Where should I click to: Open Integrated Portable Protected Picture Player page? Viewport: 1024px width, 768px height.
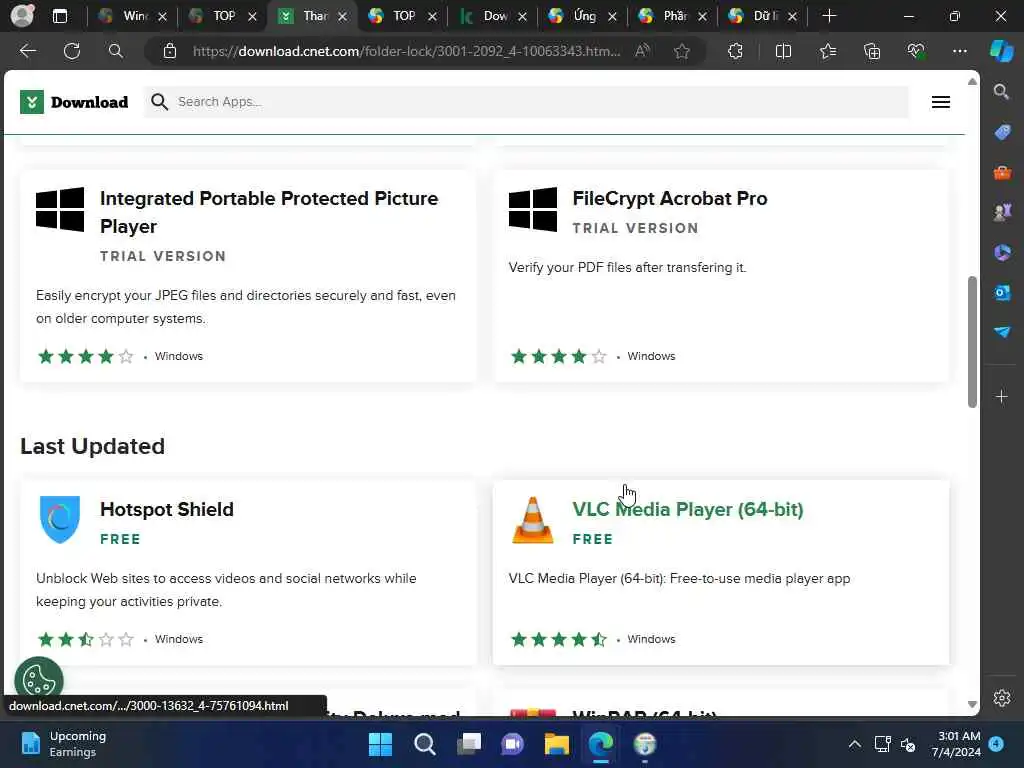(269, 212)
